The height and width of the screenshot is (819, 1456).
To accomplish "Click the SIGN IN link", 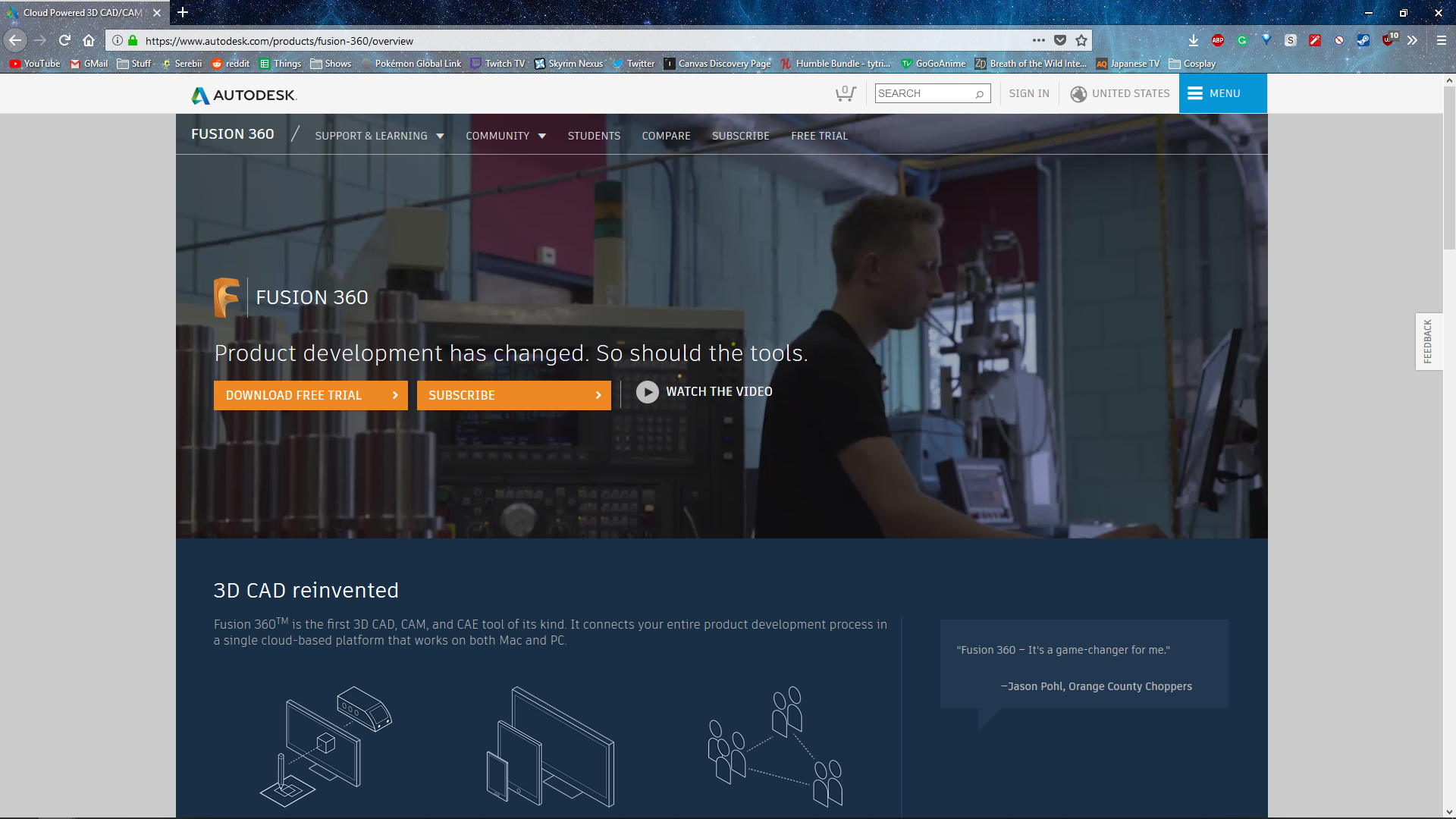I will [1028, 93].
